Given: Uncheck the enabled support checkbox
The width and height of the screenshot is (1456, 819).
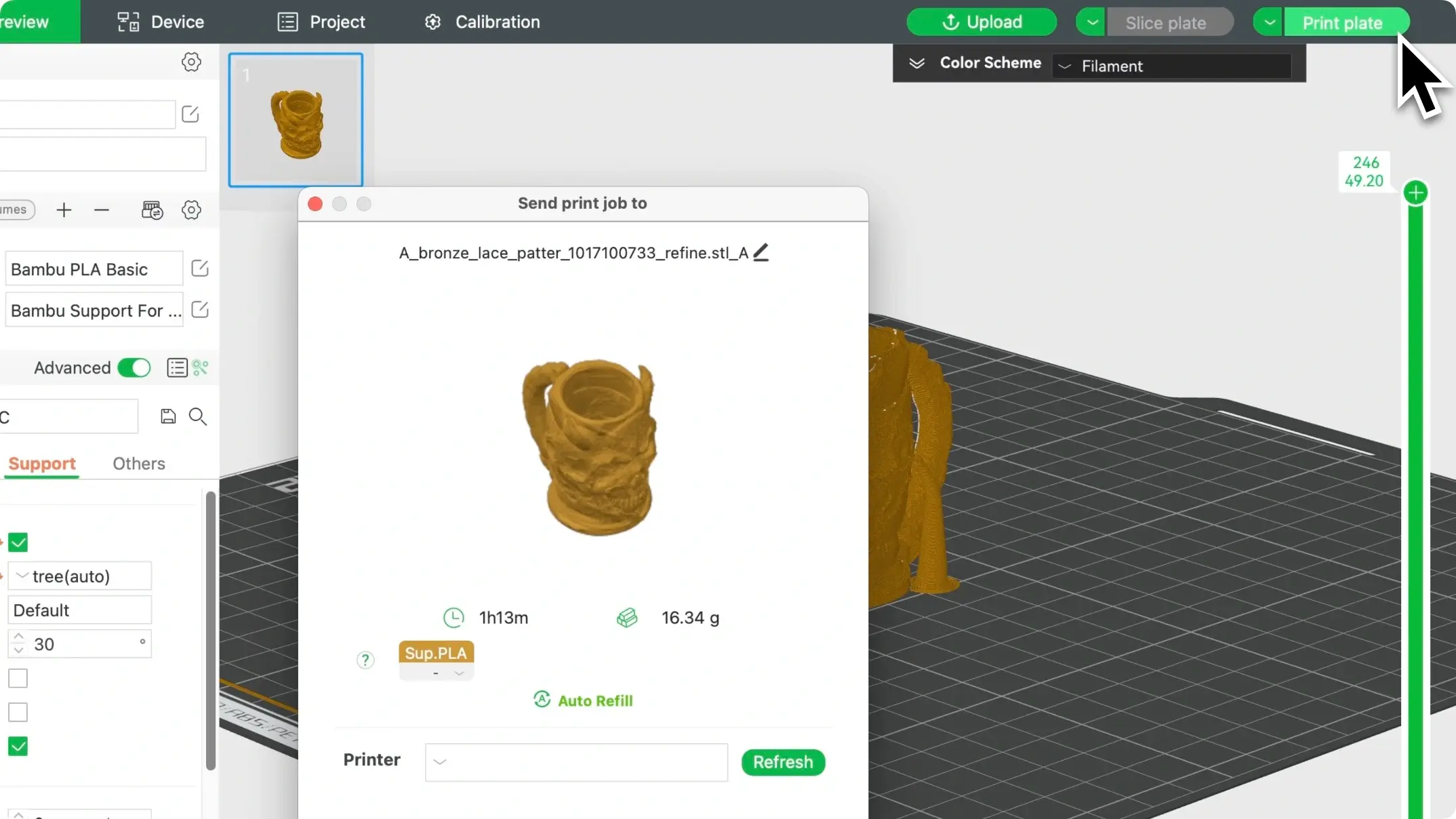Looking at the screenshot, I should pos(18,542).
